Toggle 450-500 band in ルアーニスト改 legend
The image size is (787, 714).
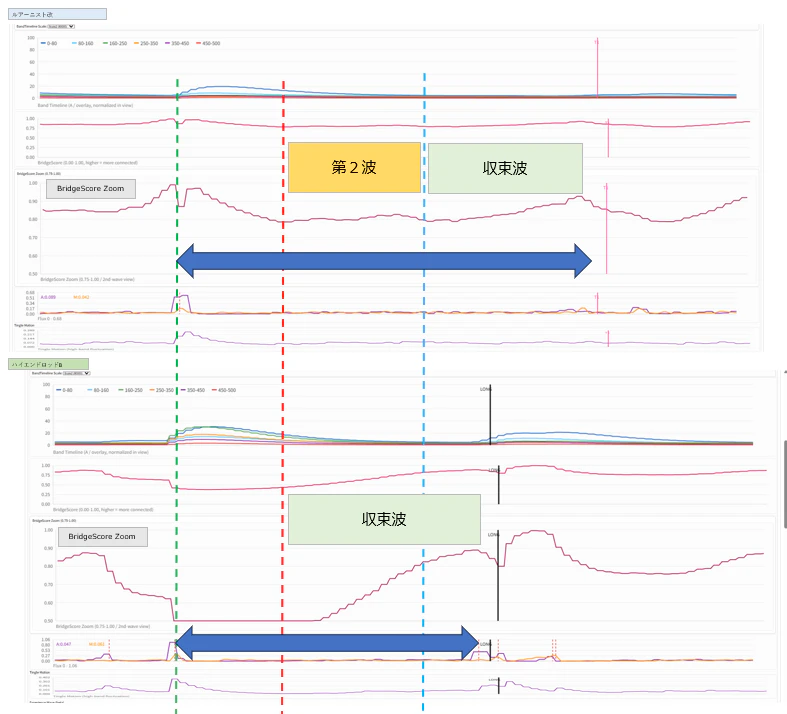[208, 43]
